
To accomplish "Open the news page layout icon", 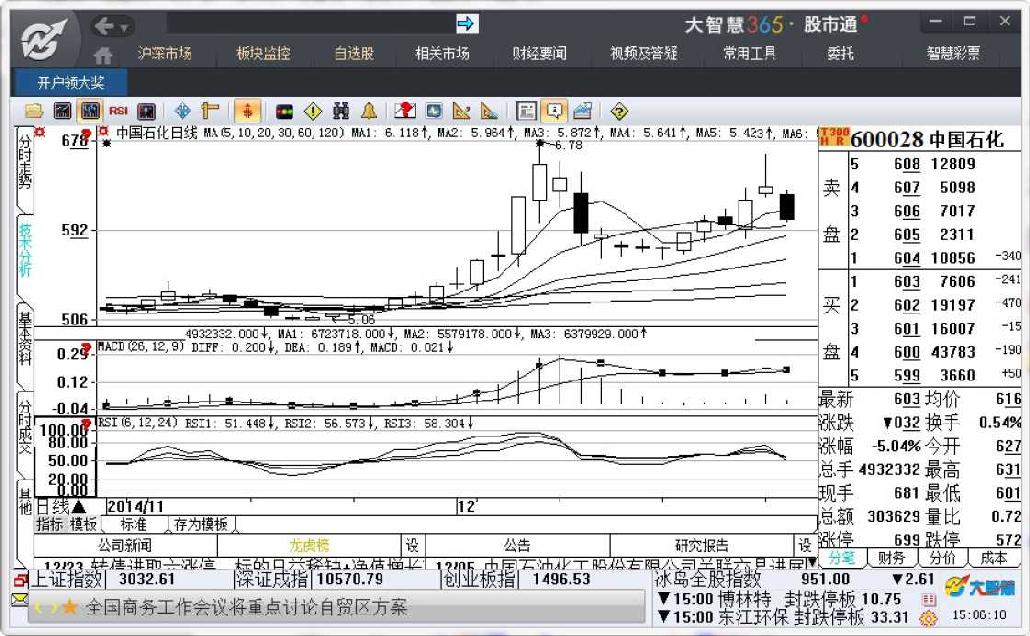I will point(526,111).
